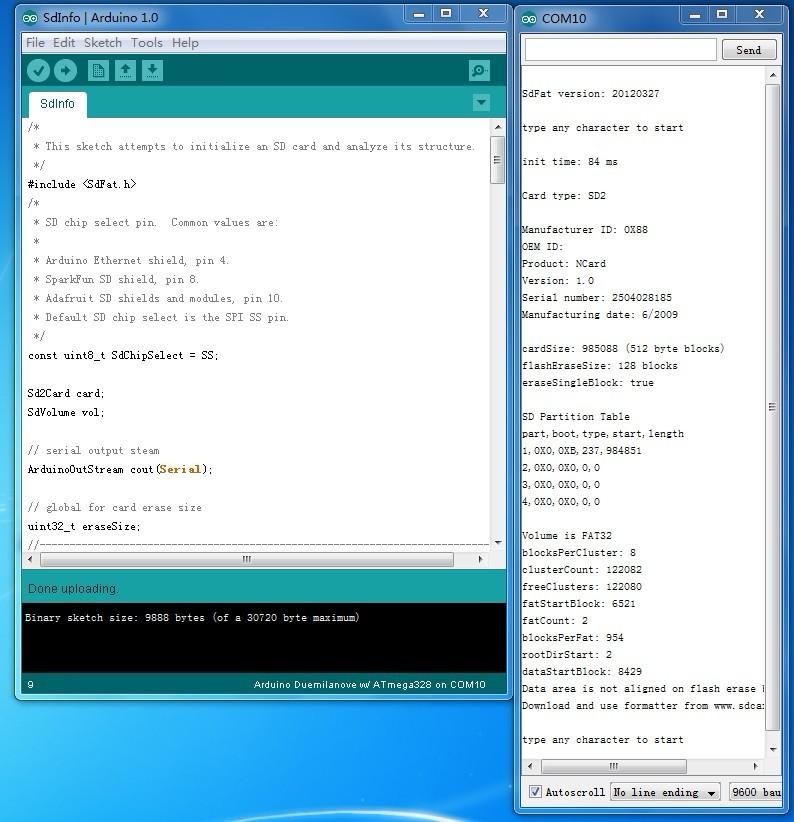Click the 'const uint8_t SdChipSelect = SS;' line
Viewport: 794px width, 822px height.
[123, 355]
